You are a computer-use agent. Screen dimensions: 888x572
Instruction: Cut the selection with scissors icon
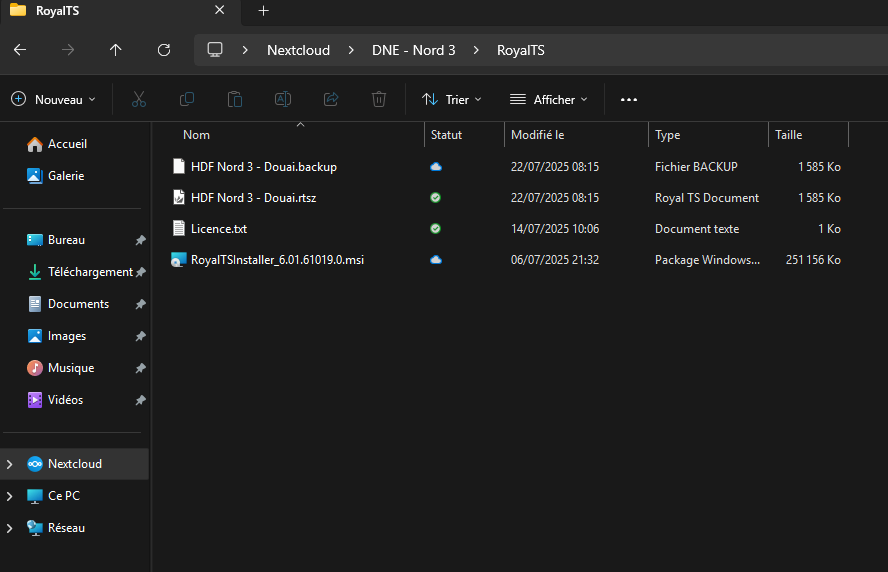(139, 100)
